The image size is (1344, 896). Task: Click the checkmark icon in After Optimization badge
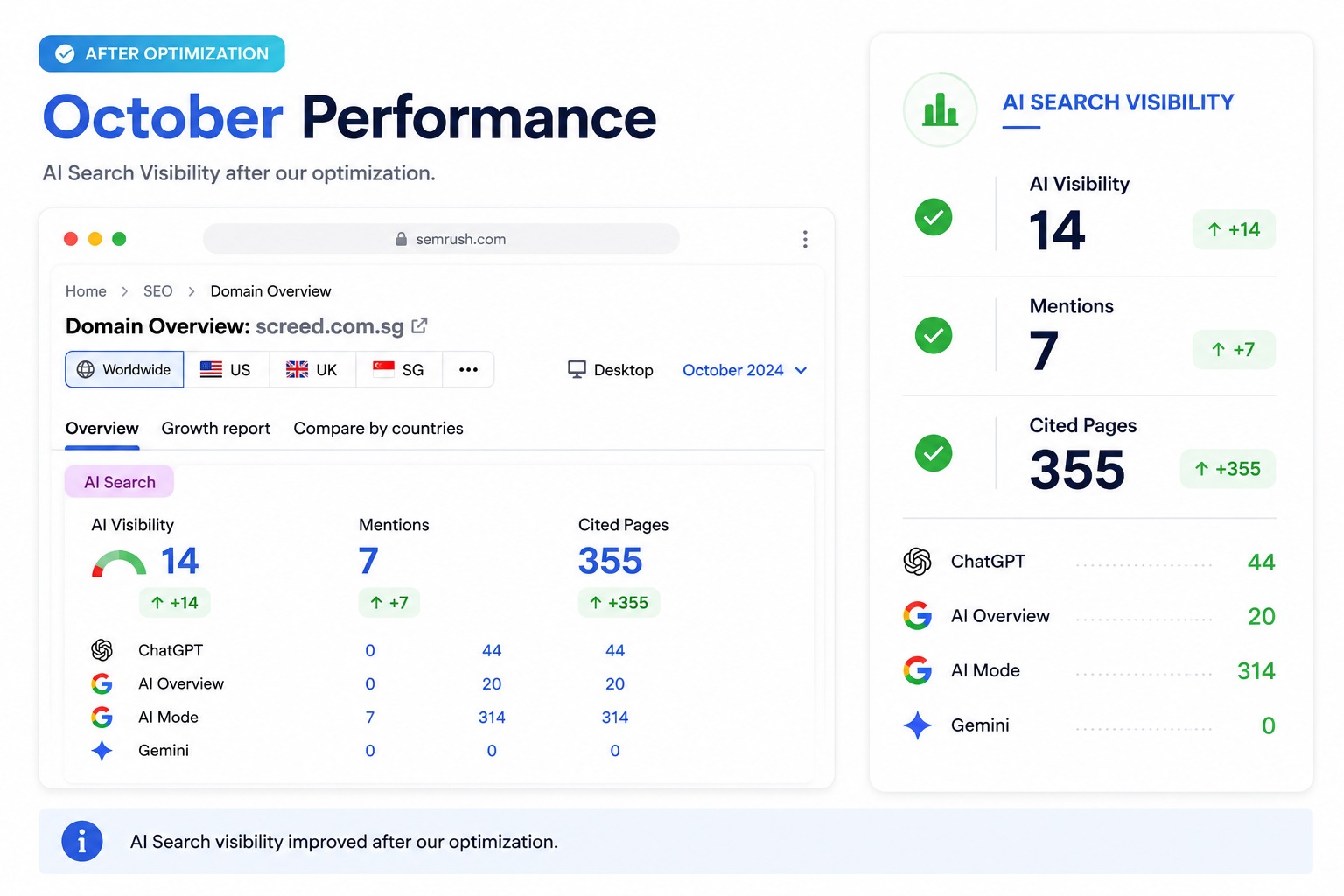tap(65, 54)
